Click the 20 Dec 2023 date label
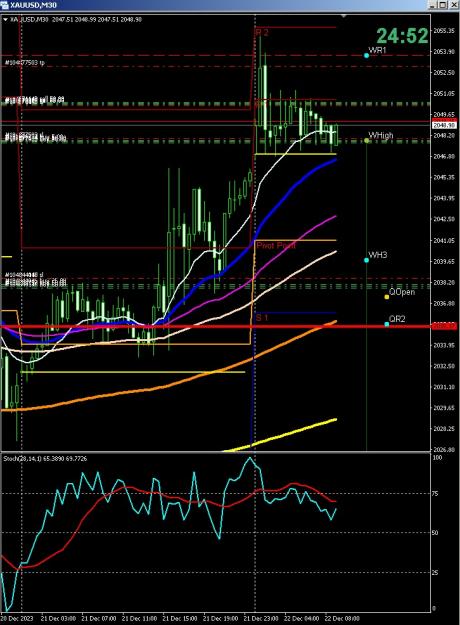Image resolution: width=460 pixels, height=625 pixels. click(17, 619)
